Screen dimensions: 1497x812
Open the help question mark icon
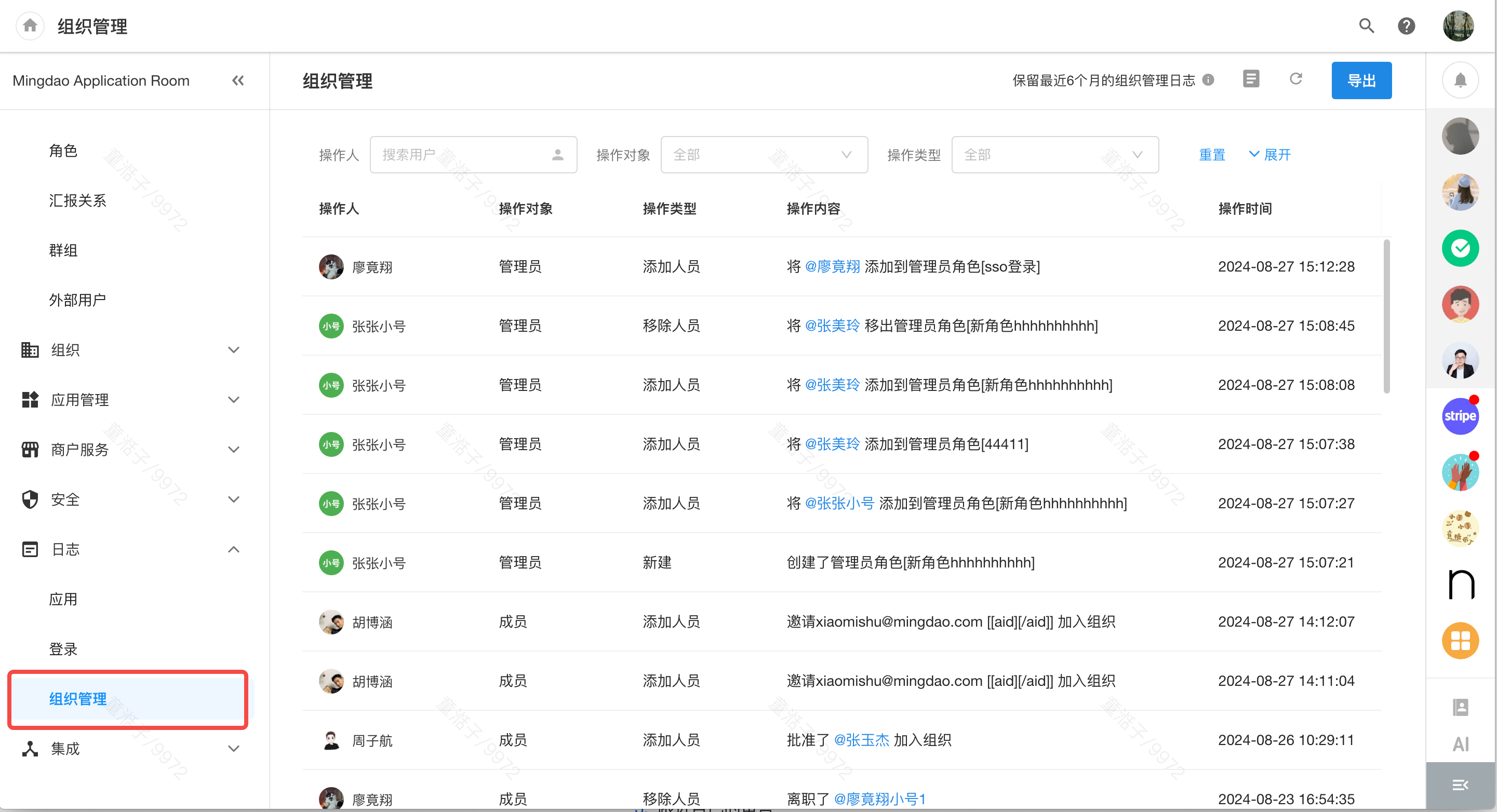tap(1406, 26)
